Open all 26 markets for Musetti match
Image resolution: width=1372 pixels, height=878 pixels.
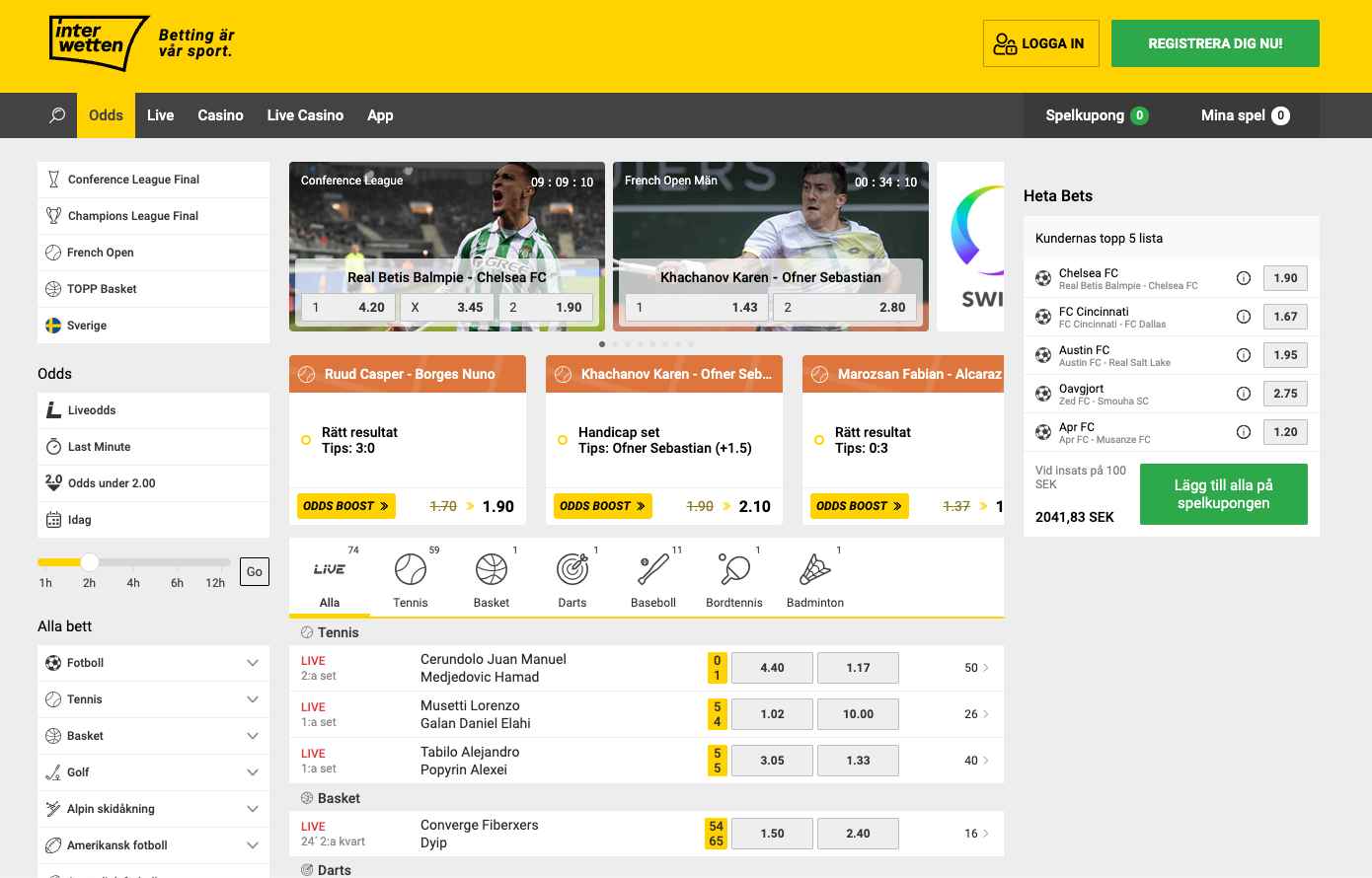[x=976, y=714]
